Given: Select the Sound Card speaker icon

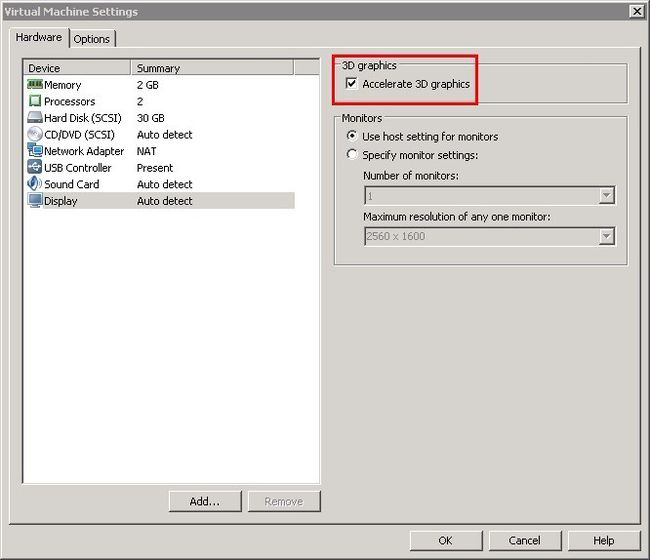Looking at the screenshot, I should 35,183.
